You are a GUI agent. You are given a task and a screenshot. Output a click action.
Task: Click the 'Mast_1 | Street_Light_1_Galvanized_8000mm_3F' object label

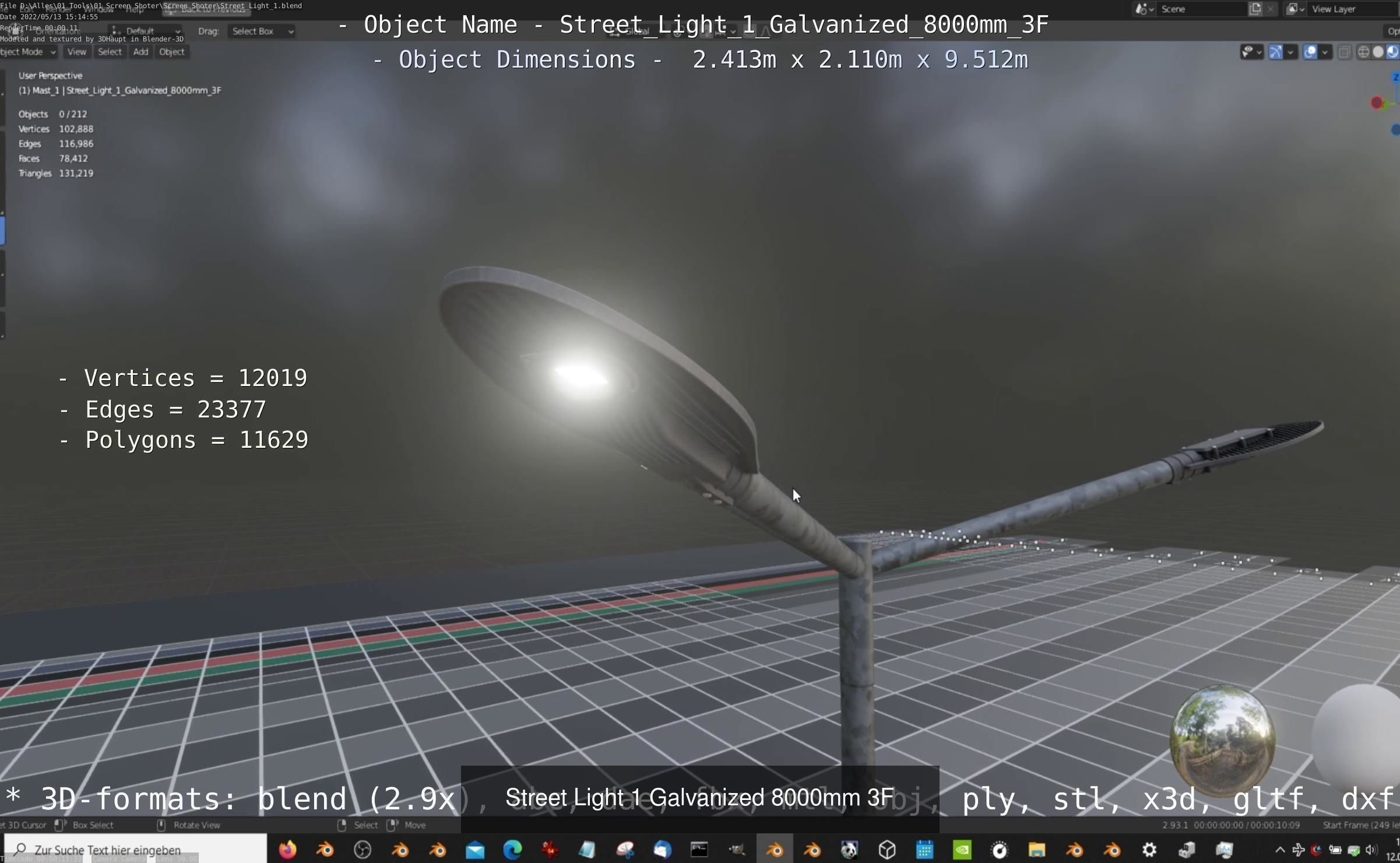coord(119,90)
